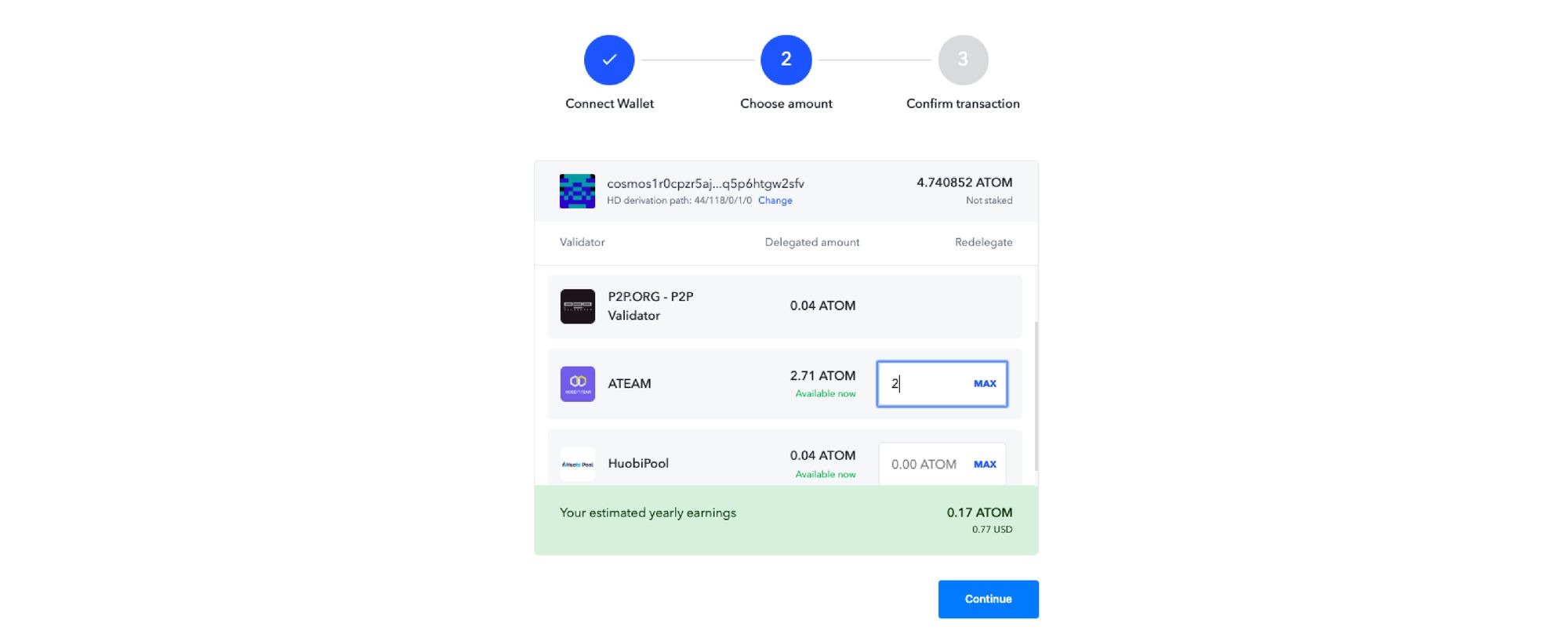
Task: Click the Delegated amount column header
Action: (812, 242)
